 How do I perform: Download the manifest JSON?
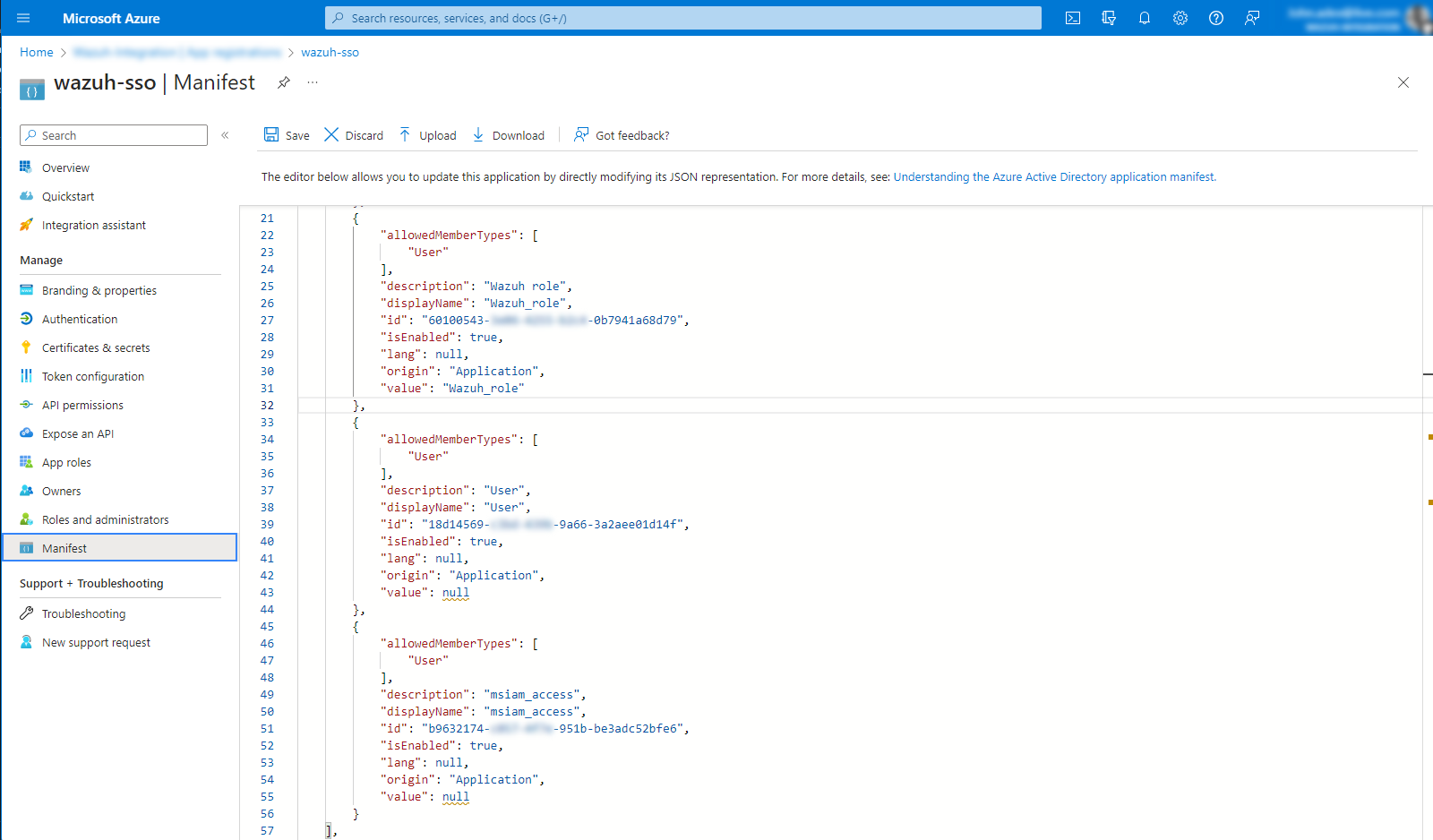[508, 135]
